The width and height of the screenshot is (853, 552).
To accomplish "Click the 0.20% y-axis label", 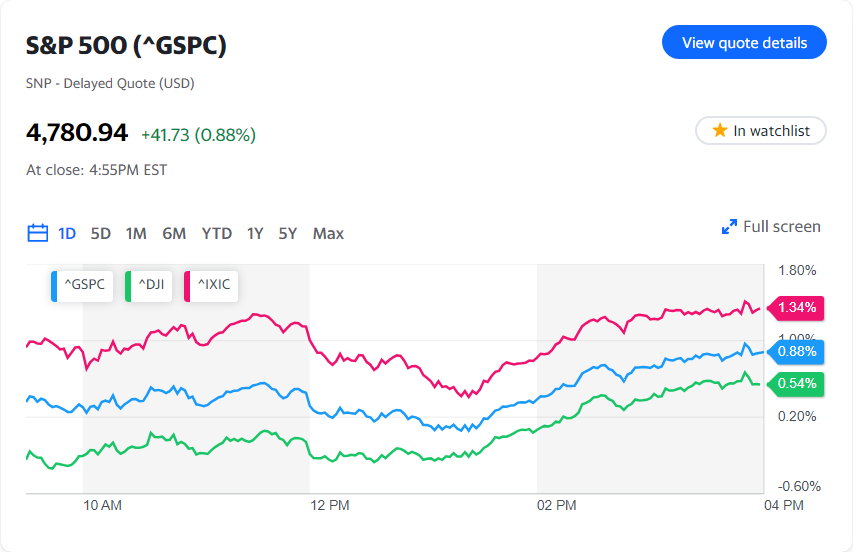I will [797, 417].
